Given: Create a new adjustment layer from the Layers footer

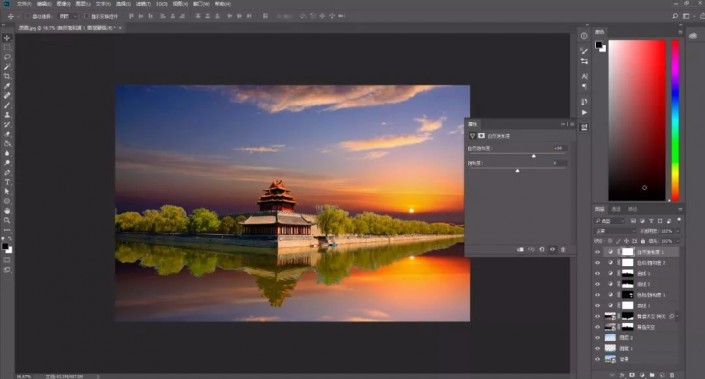Looking at the screenshot, I should (x=642, y=375).
